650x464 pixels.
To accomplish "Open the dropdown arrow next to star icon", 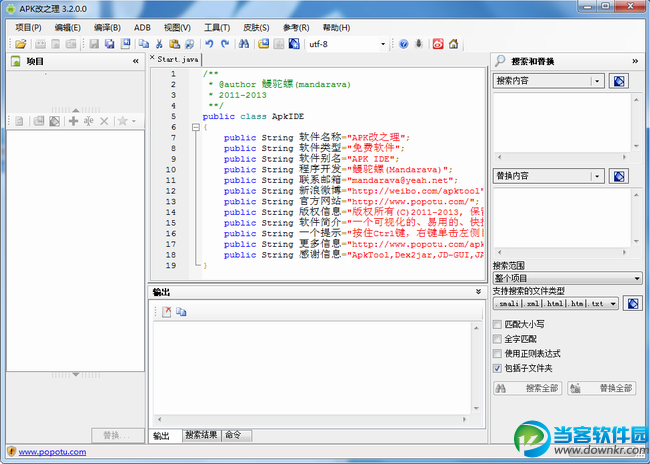I will (134, 121).
